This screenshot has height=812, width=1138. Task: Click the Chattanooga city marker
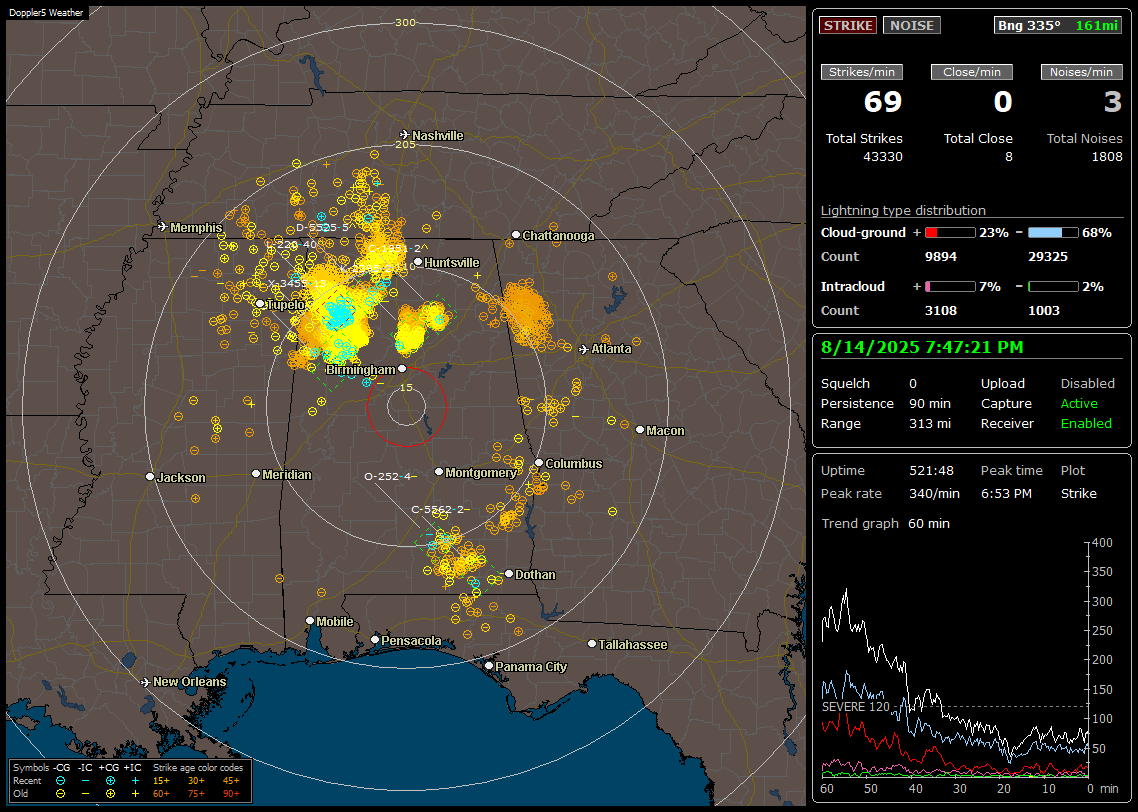point(516,235)
